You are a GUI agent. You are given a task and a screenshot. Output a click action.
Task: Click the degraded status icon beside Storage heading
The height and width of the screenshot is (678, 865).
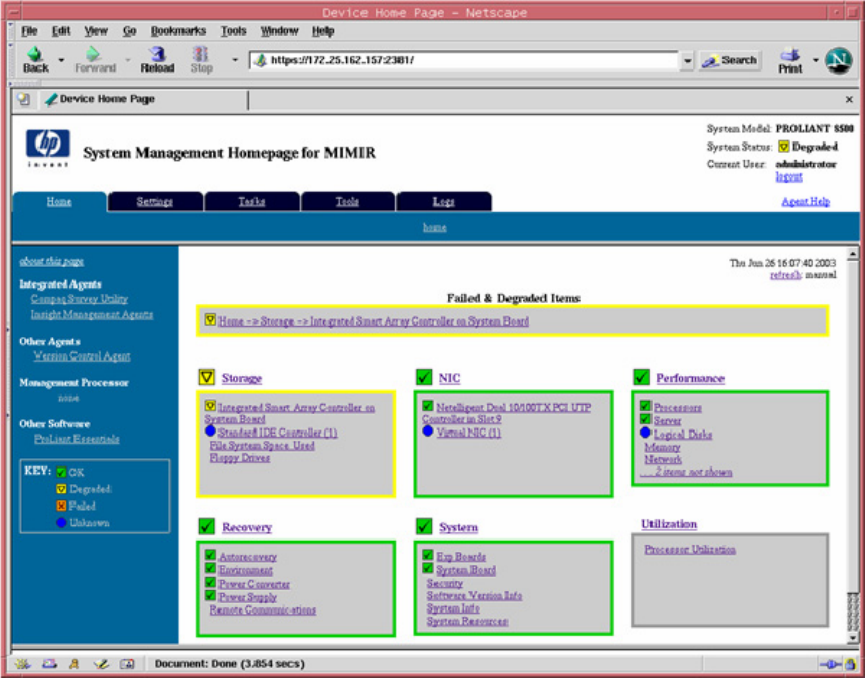pos(207,377)
